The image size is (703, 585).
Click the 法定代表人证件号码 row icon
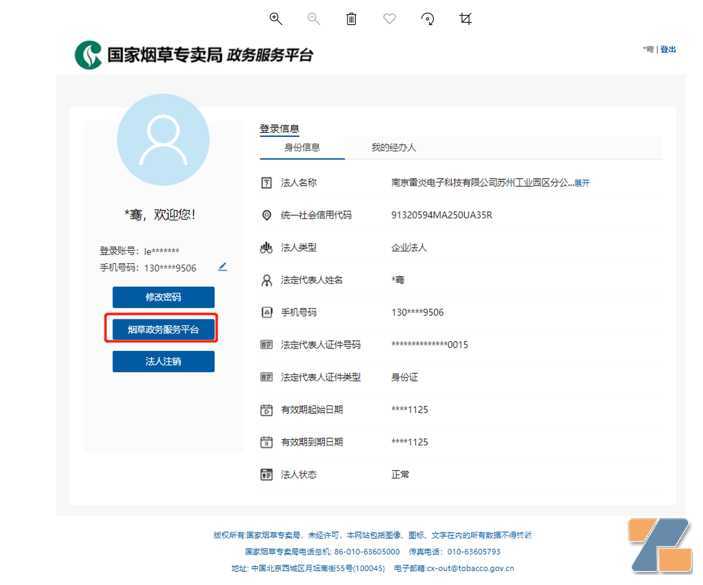tap(266, 345)
